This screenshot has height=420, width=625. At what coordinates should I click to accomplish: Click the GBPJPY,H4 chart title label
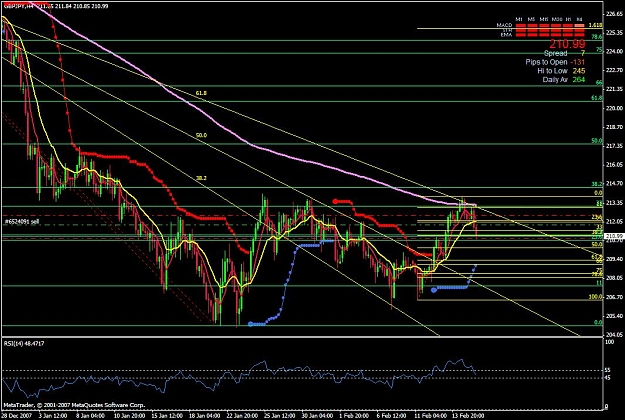coord(18,6)
